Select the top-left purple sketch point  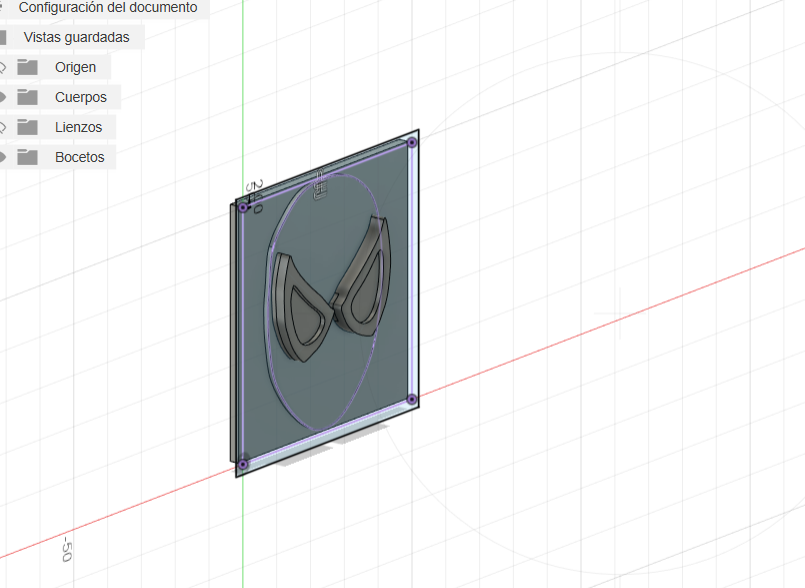(x=243, y=207)
